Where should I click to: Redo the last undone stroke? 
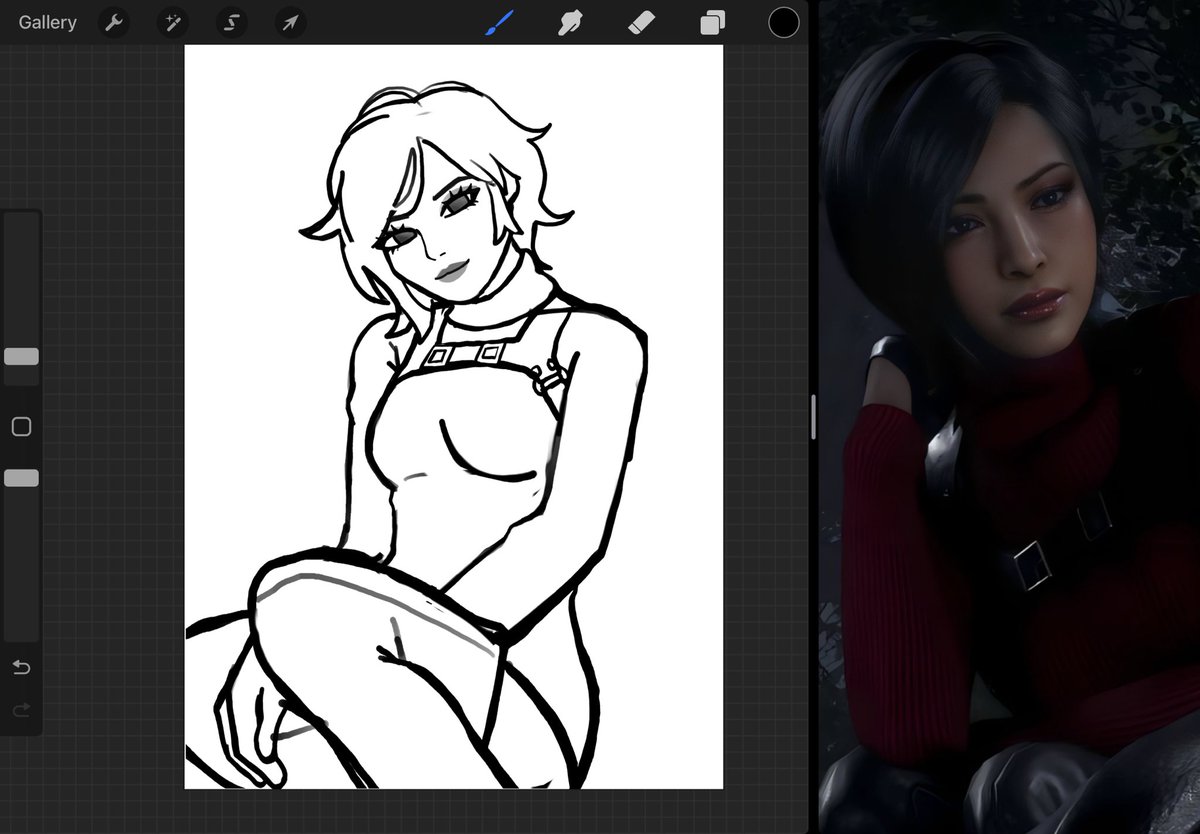point(21,709)
